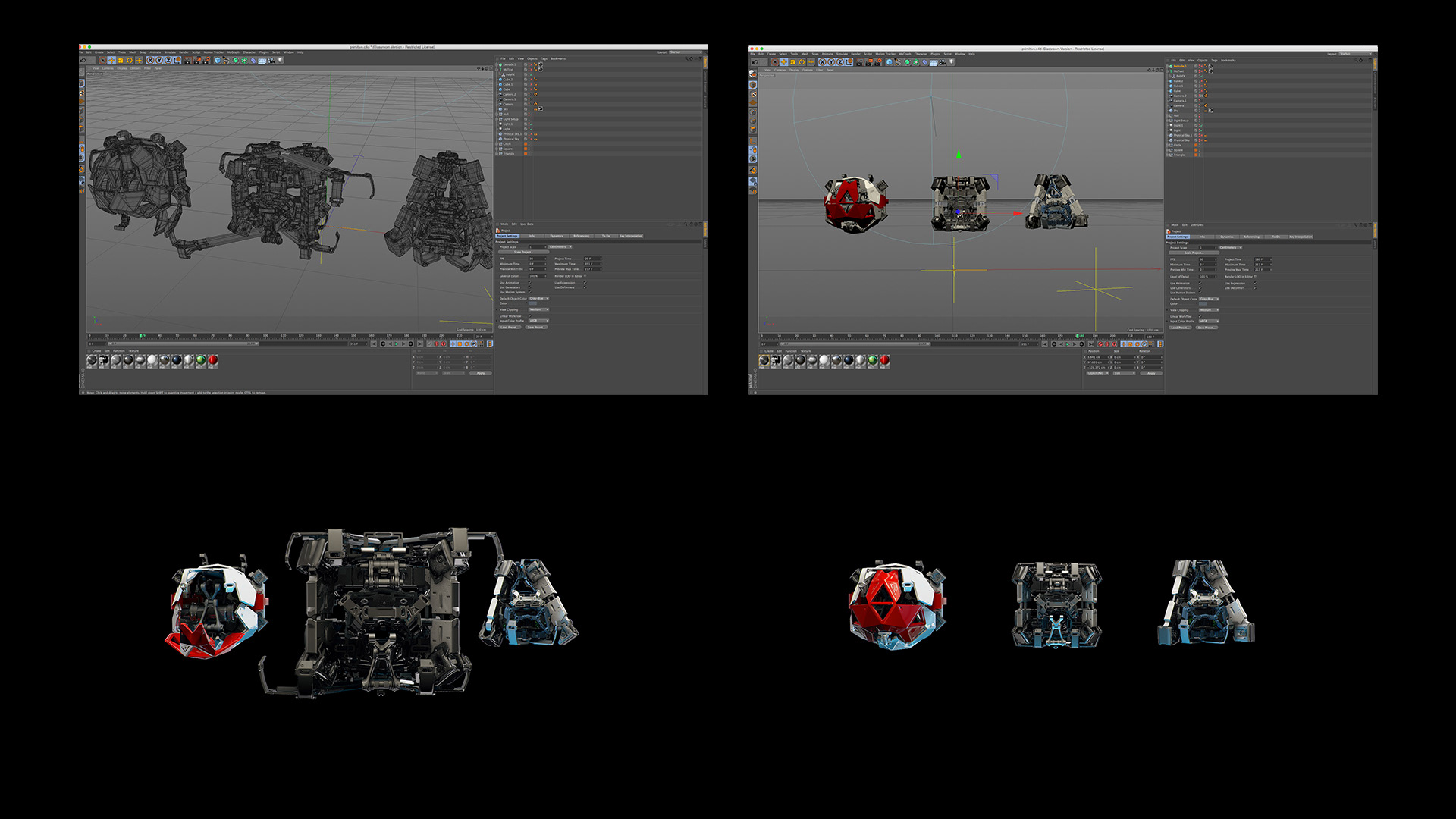The width and height of the screenshot is (1456, 819).
Task: Click Apply button in right coordinates panel
Action: pyautogui.click(x=1150, y=373)
